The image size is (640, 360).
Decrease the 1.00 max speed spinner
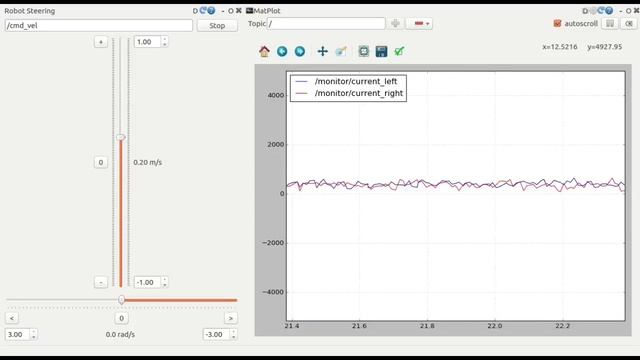(164, 44)
